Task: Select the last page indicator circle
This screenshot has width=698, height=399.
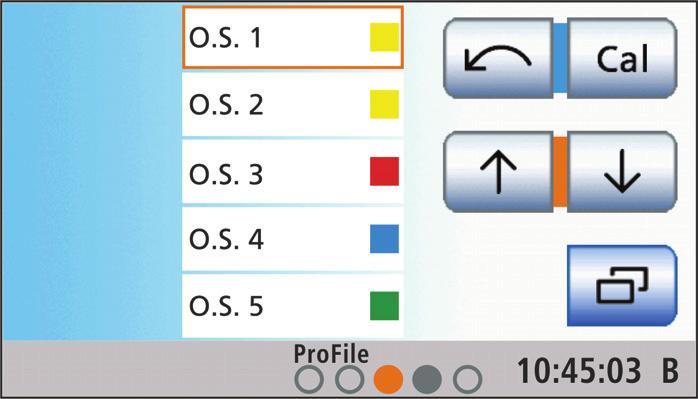Action: 467,380
